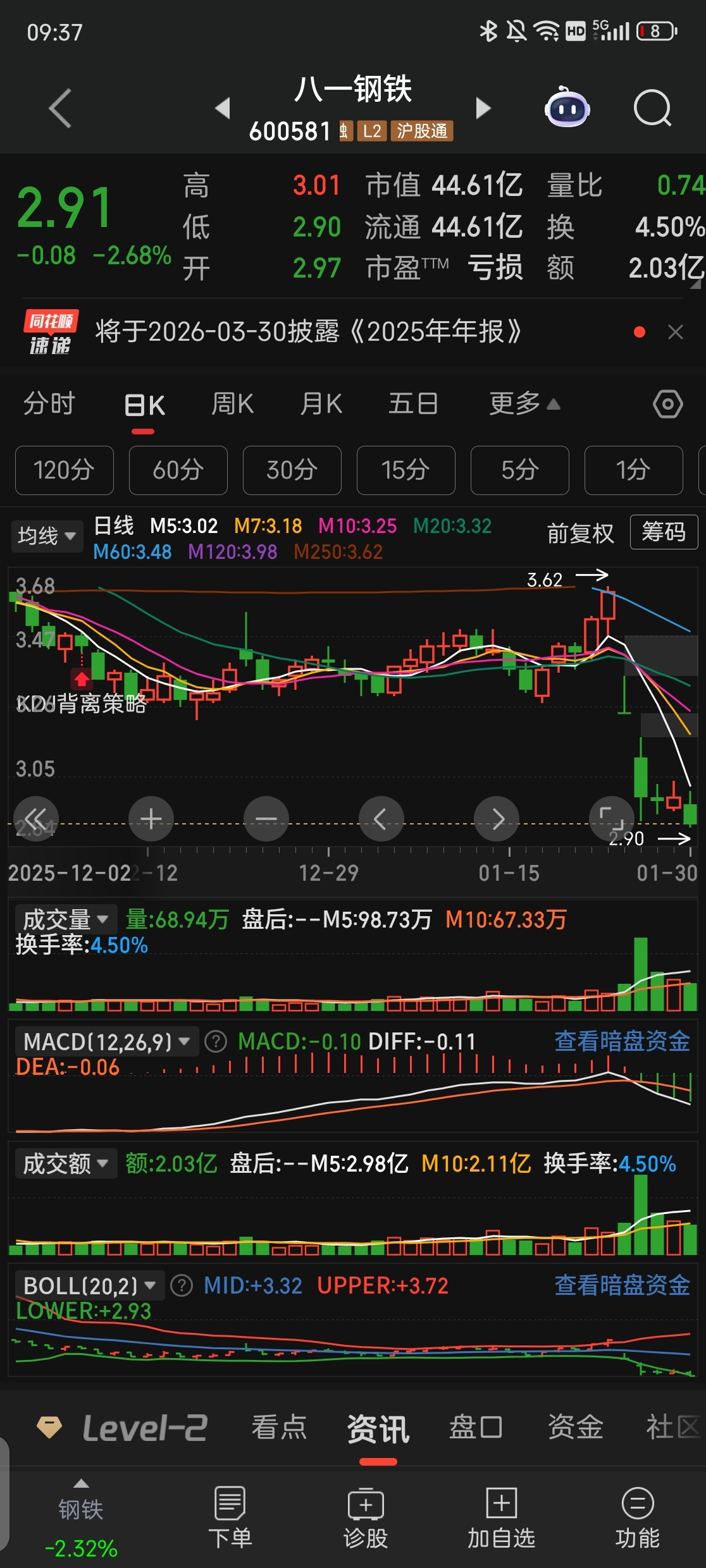Tap the current price 2.91
Image resolution: width=706 pixels, height=1568 pixels.
coord(65,208)
